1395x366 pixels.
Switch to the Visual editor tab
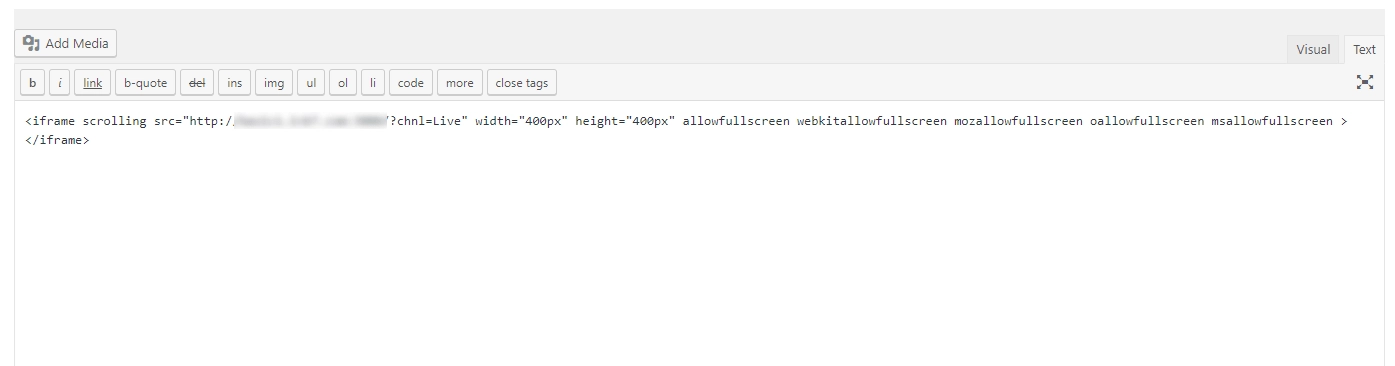click(1313, 49)
